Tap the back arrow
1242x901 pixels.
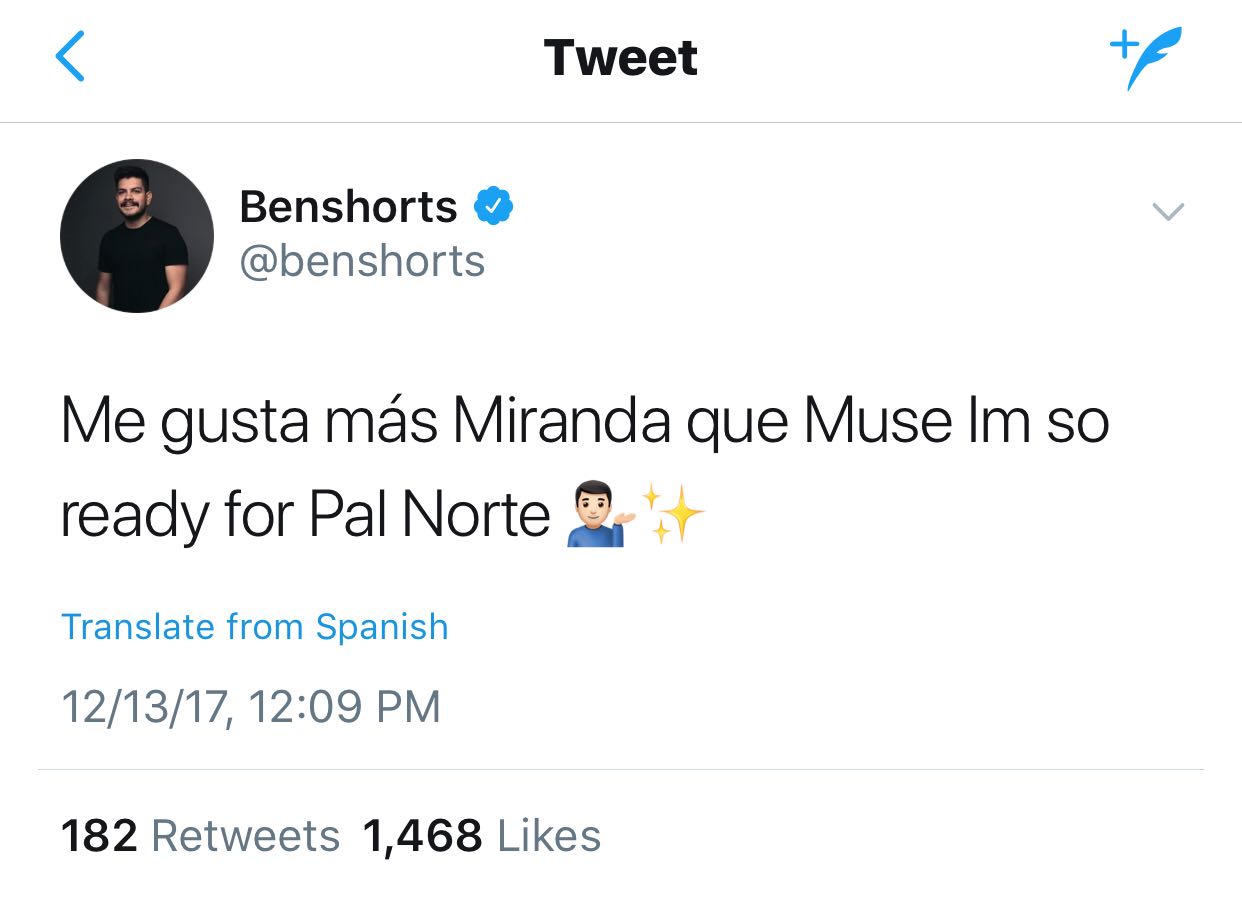pyautogui.click(x=70, y=57)
